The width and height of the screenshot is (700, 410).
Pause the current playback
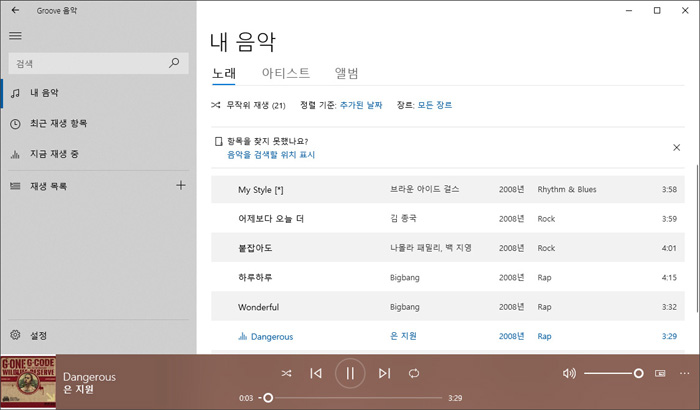click(350, 373)
